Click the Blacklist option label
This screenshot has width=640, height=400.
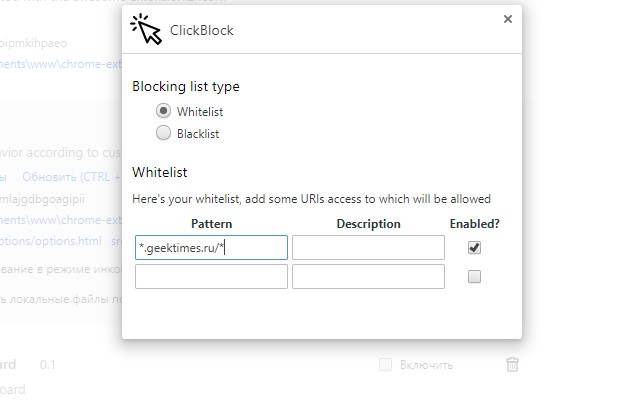198,134
